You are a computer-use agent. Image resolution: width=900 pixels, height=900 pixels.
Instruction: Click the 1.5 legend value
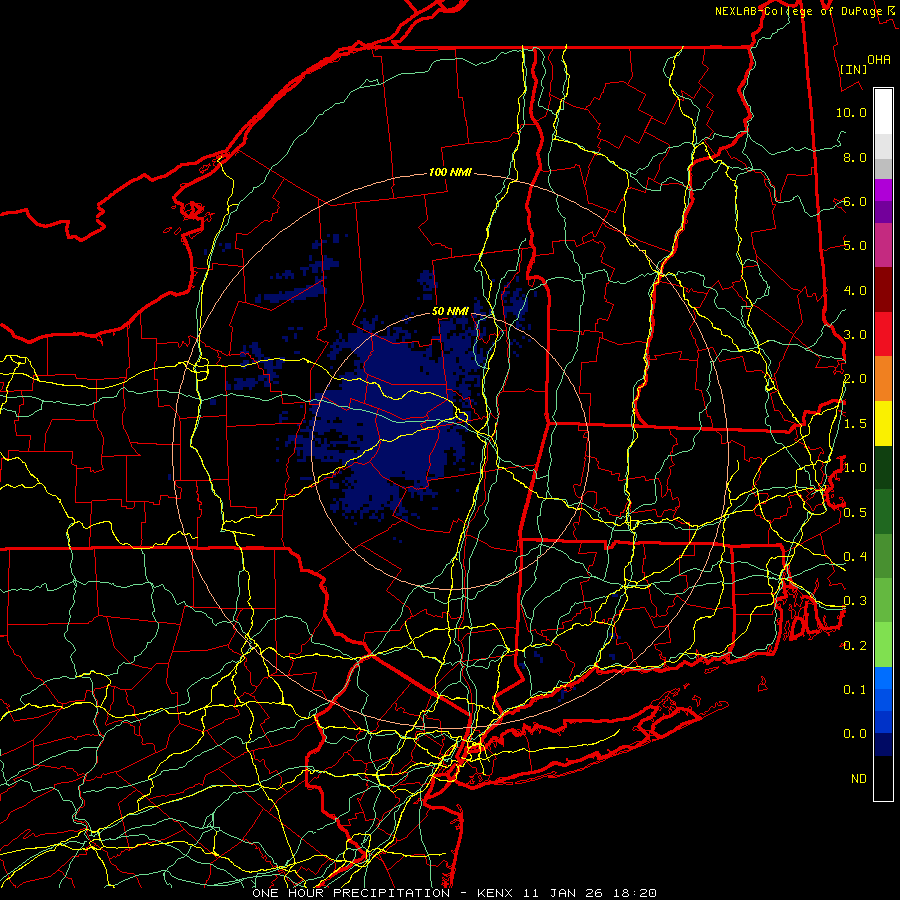[x=855, y=423]
